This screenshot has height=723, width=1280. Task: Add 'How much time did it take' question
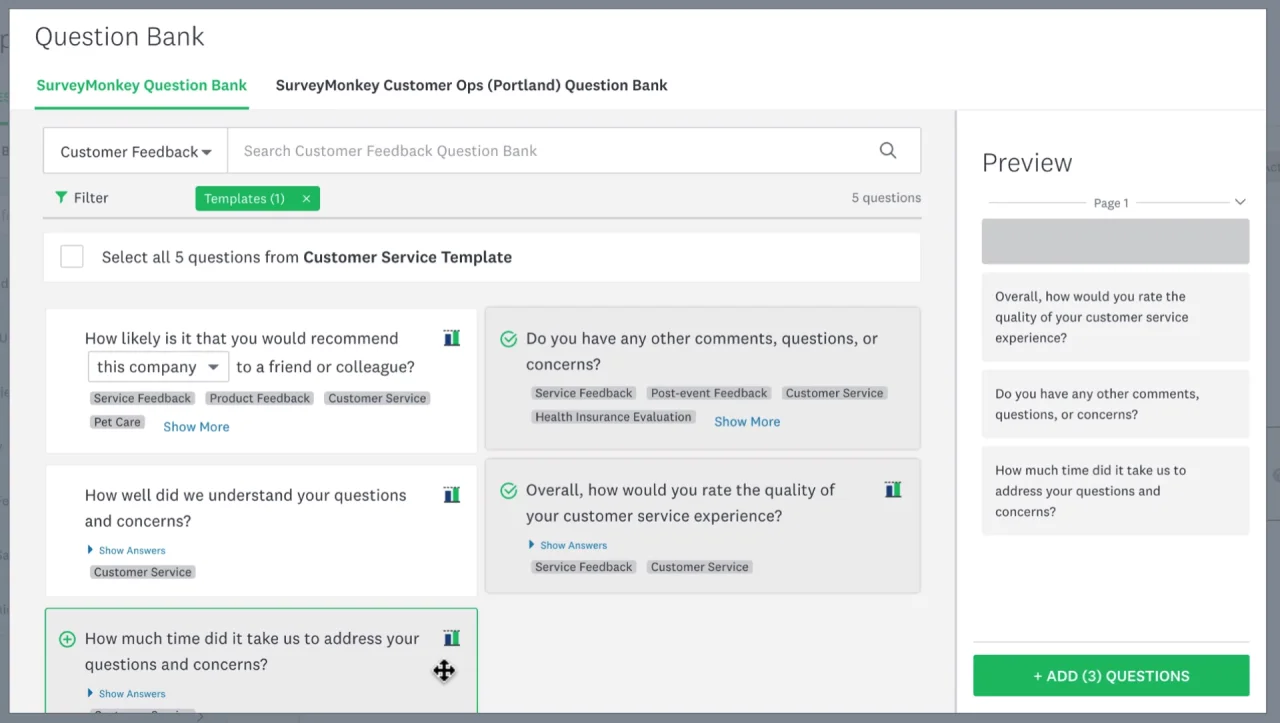coord(67,639)
